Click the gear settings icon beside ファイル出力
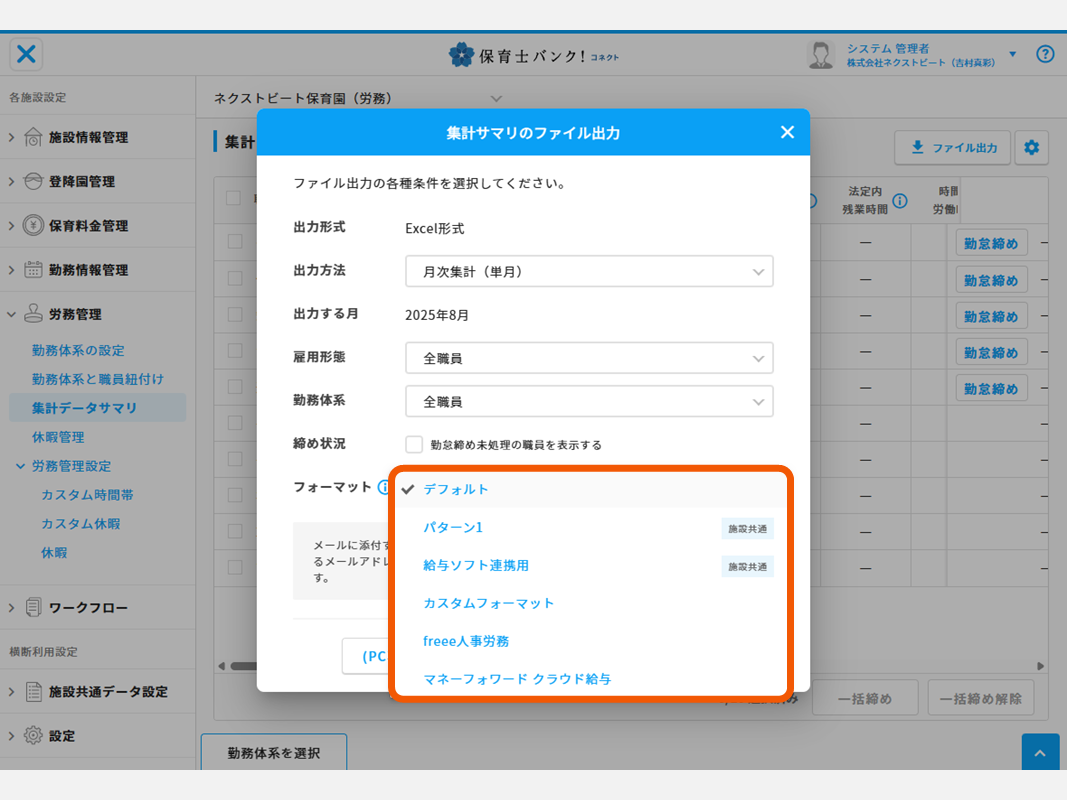1067x800 pixels. coord(1031,148)
